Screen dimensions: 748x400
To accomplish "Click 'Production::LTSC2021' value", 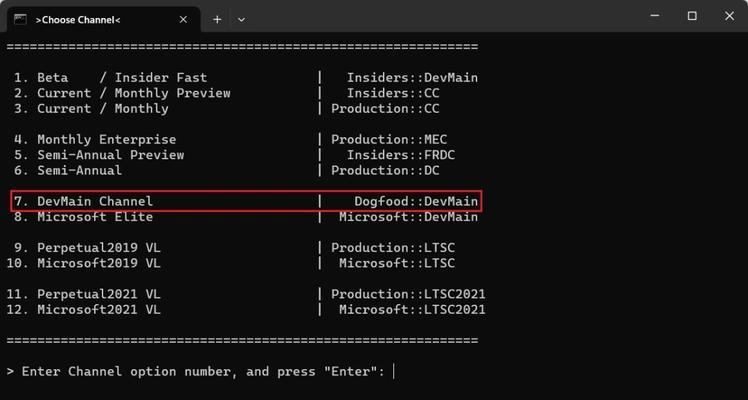I will click(408, 294).
